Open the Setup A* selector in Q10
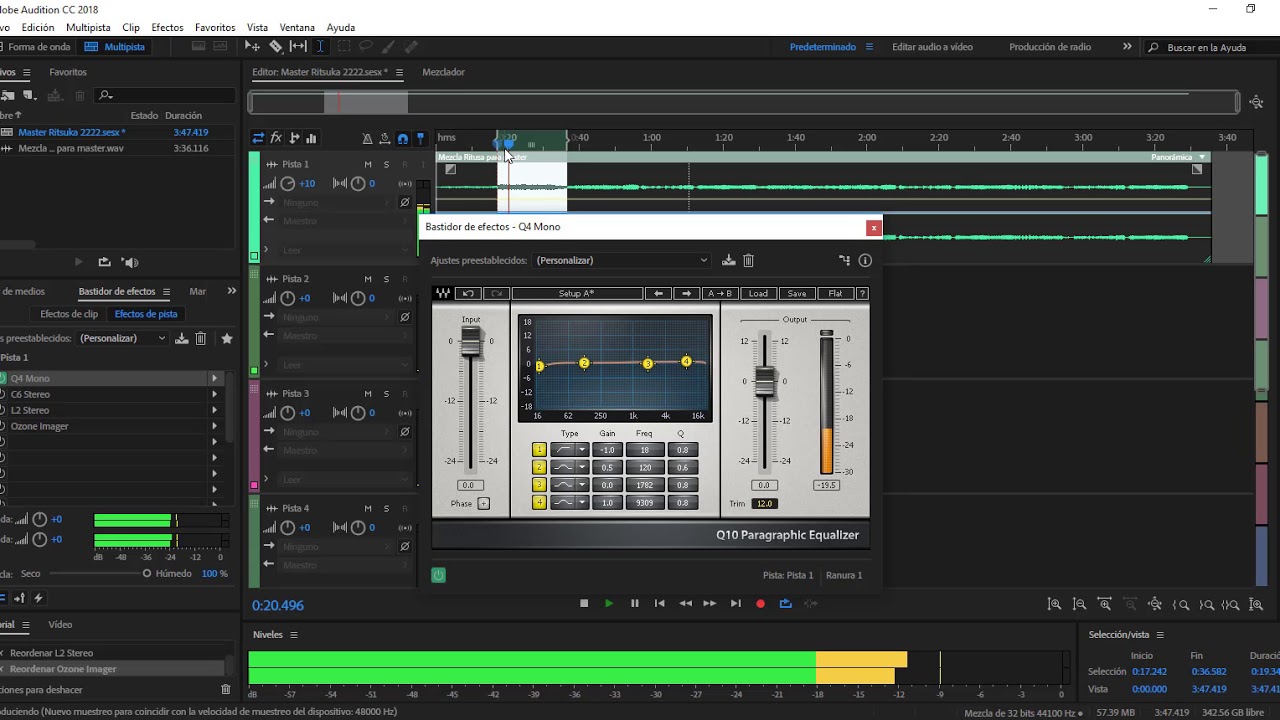The height and width of the screenshot is (720, 1280). [577, 293]
